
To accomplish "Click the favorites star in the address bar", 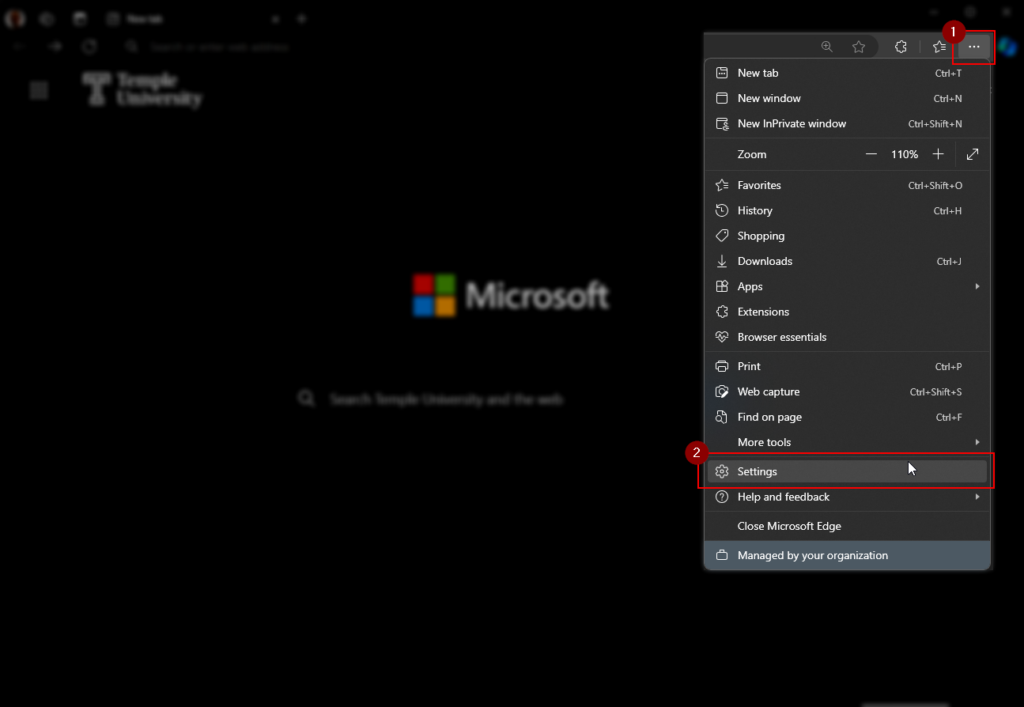I will (858, 47).
